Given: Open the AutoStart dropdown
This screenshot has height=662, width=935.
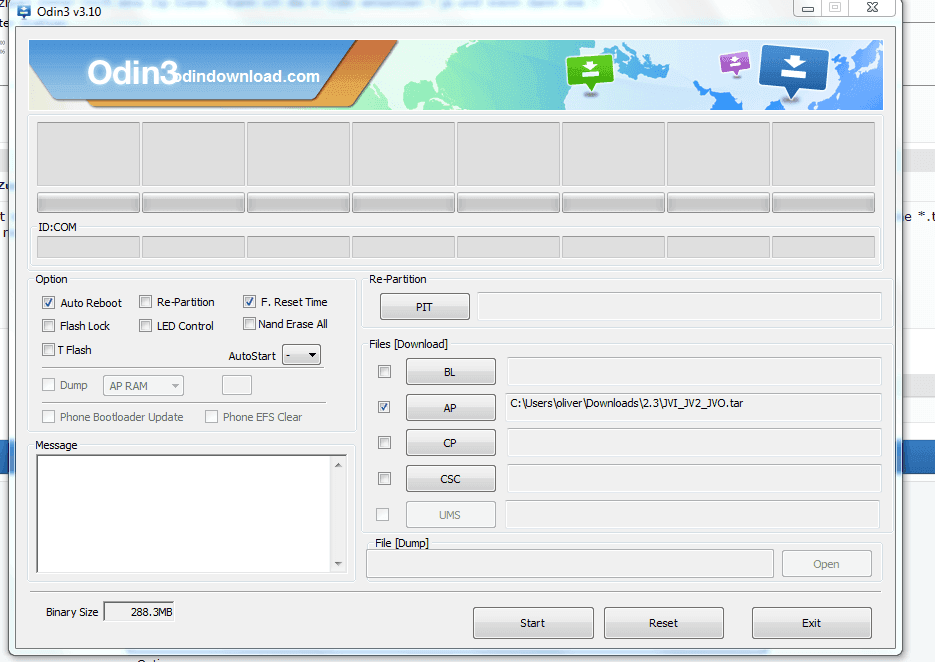Looking at the screenshot, I should (x=301, y=355).
